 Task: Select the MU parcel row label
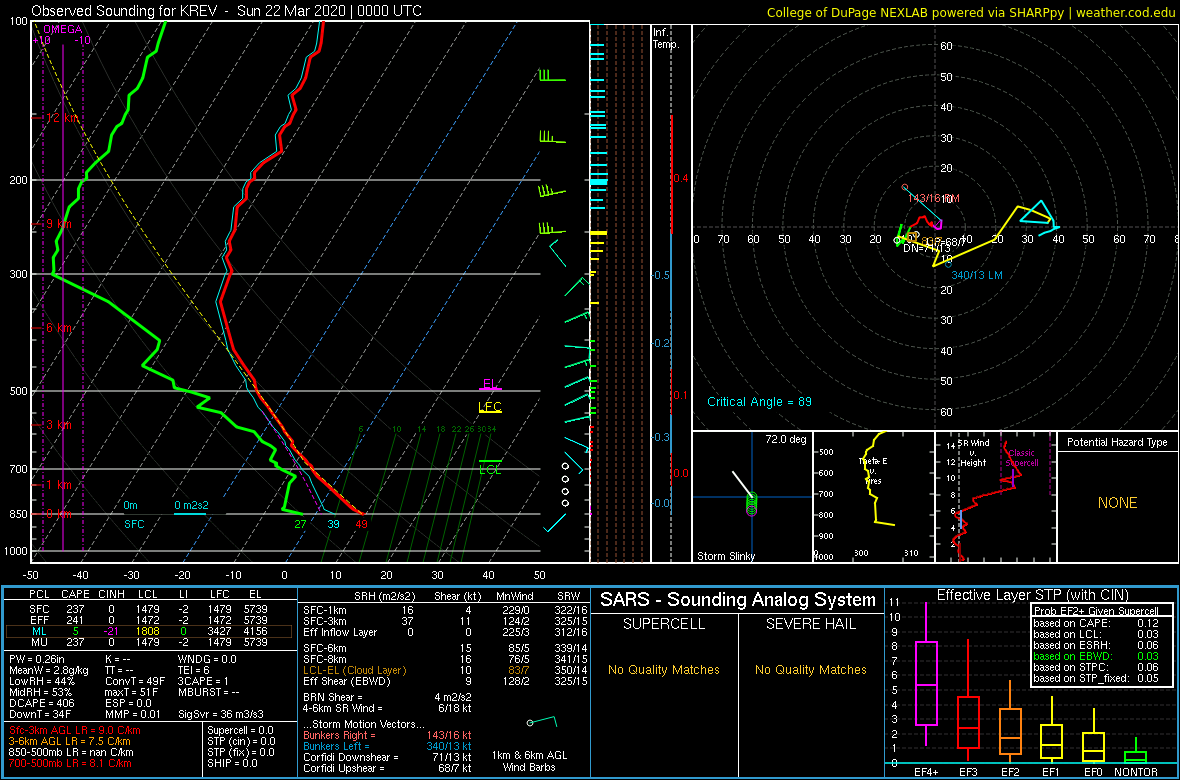[38, 644]
